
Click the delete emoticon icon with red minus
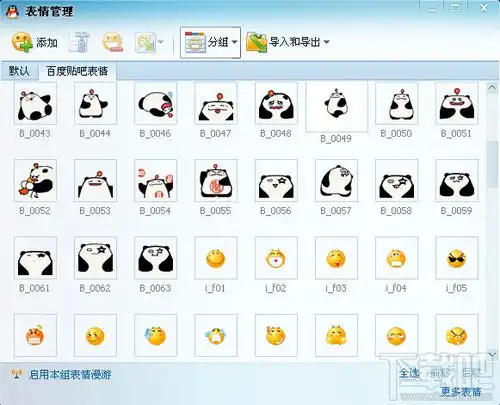tap(113, 42)
